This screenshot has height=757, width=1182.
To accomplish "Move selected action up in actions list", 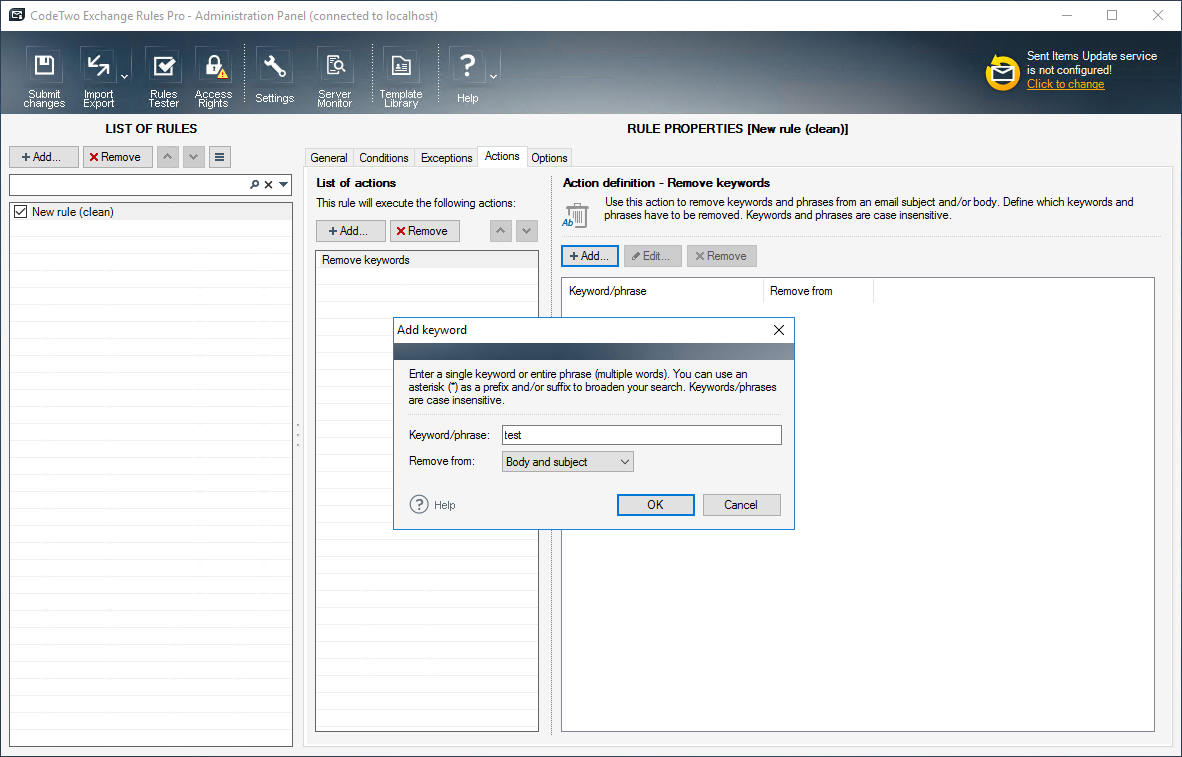I will click(501, 231).
